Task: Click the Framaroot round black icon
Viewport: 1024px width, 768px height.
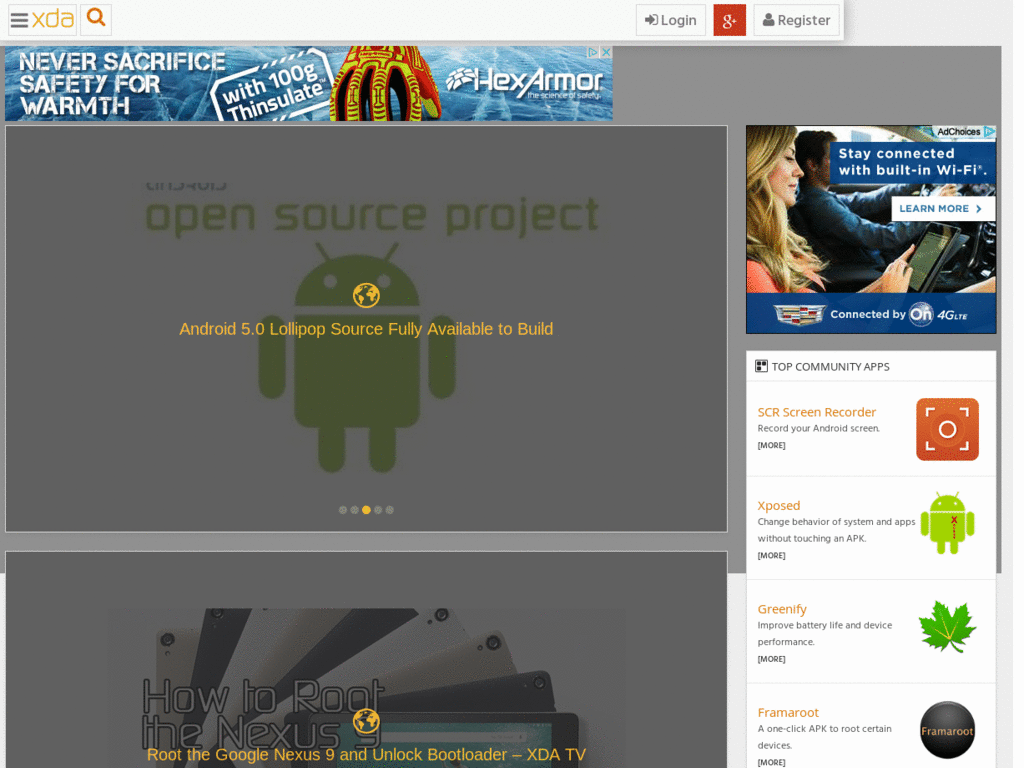Action: [947, 729]
